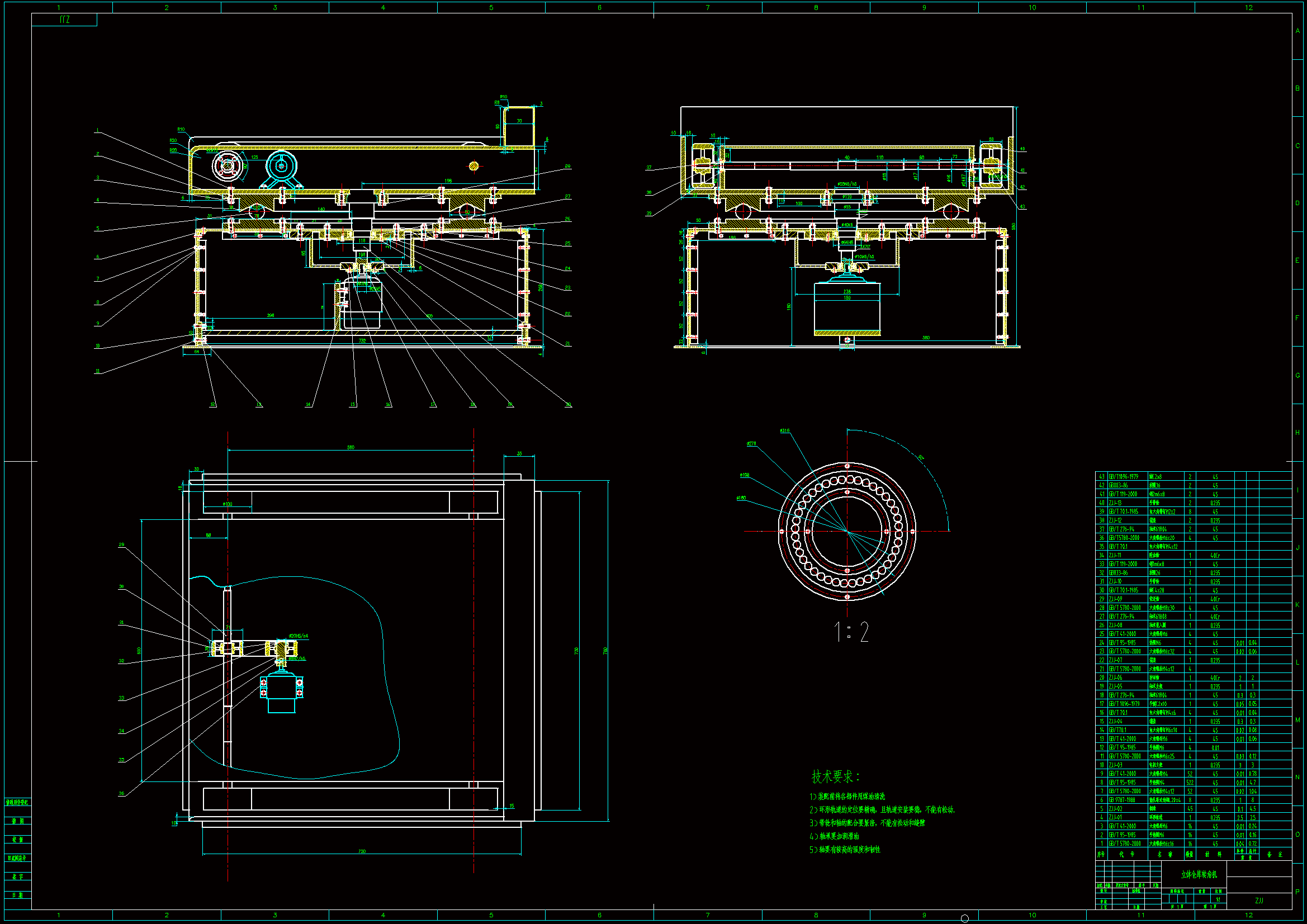Screen dimensions: 1307x924
Task: Click the 立体仓库转角机 title block cell
Action: click(x=1199, y=874)
